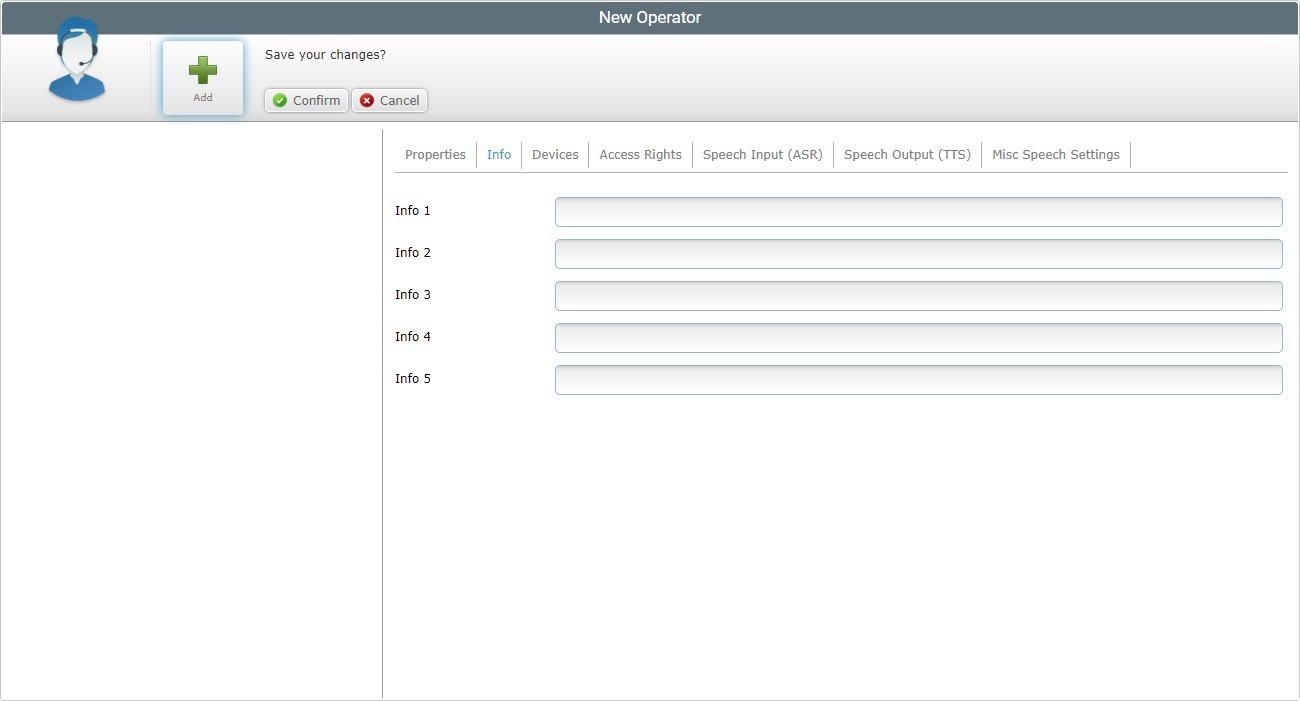The image size is (1300, 701).
Task: Click the Info 1 field label
Action: point(413,211)
